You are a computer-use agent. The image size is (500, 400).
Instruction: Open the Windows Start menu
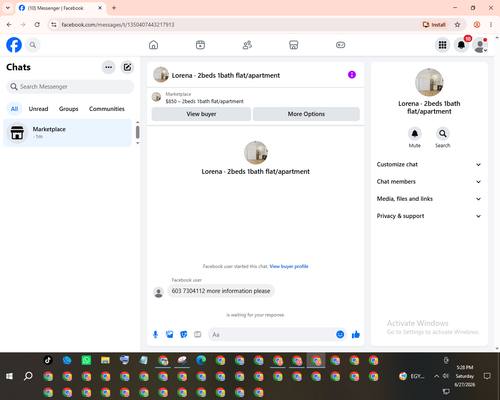click(9, 376)
